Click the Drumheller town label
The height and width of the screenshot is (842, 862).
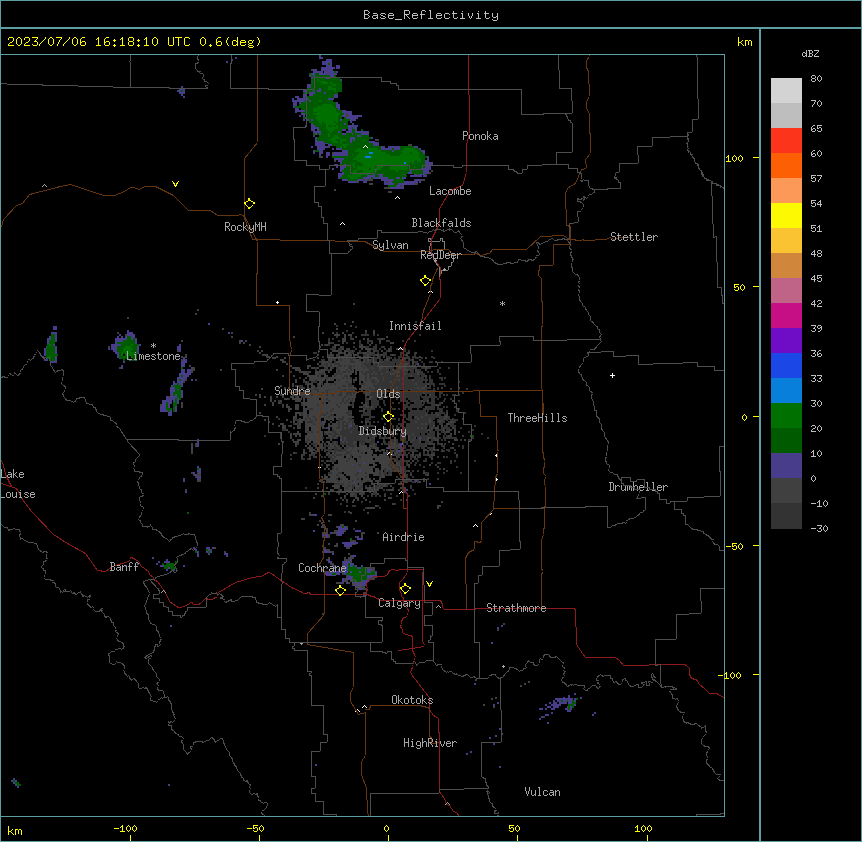click(x=638, y=487)
